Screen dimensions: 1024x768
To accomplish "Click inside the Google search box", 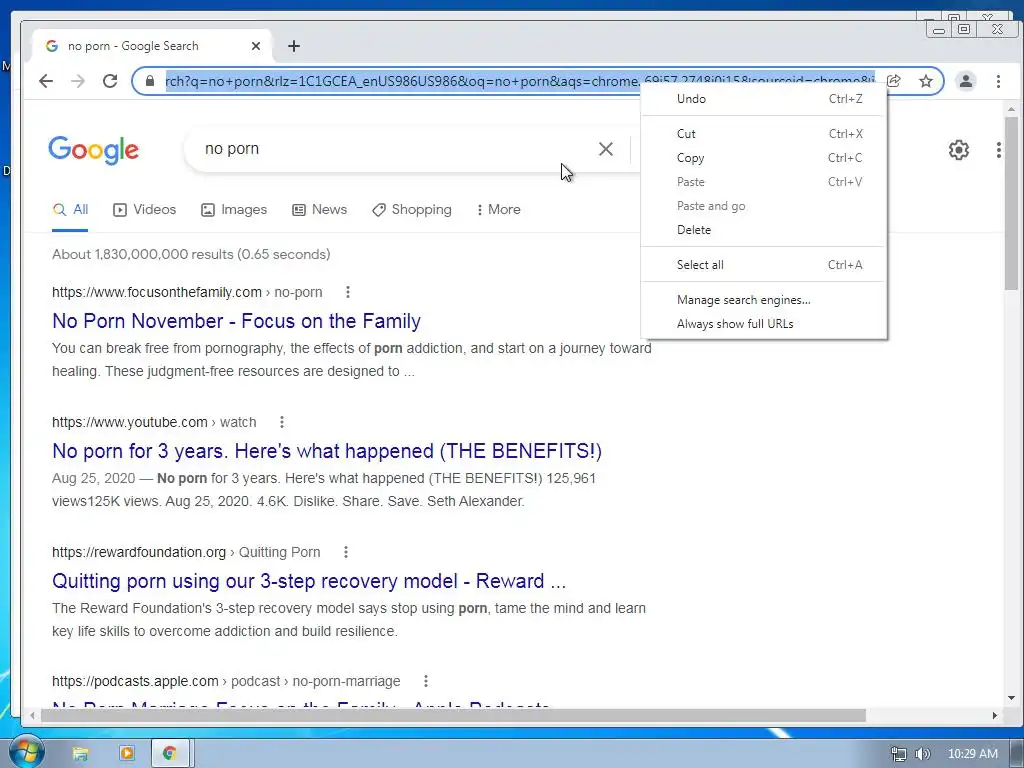I will [392, 149].
